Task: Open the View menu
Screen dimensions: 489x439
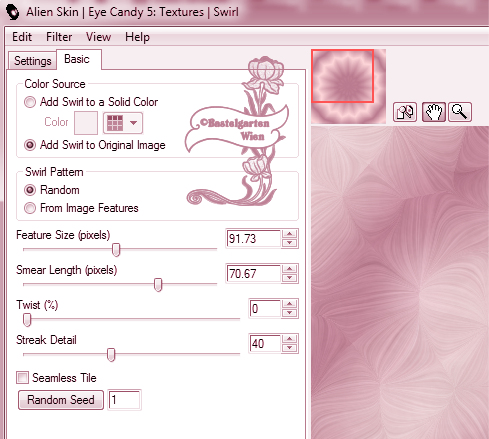Action: pos(98,37)
